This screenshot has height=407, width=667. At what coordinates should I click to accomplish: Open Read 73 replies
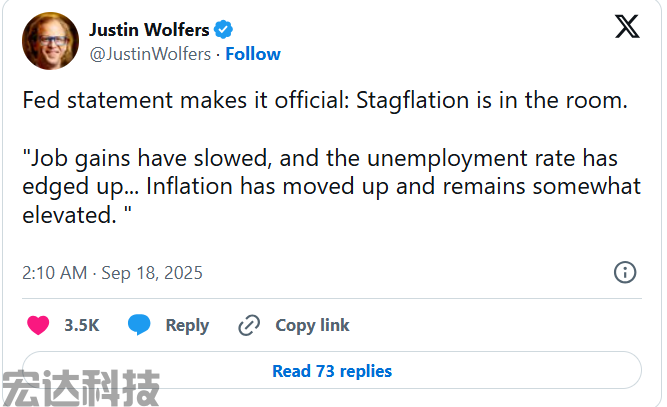pyautogui.click(x=332, y=371)
